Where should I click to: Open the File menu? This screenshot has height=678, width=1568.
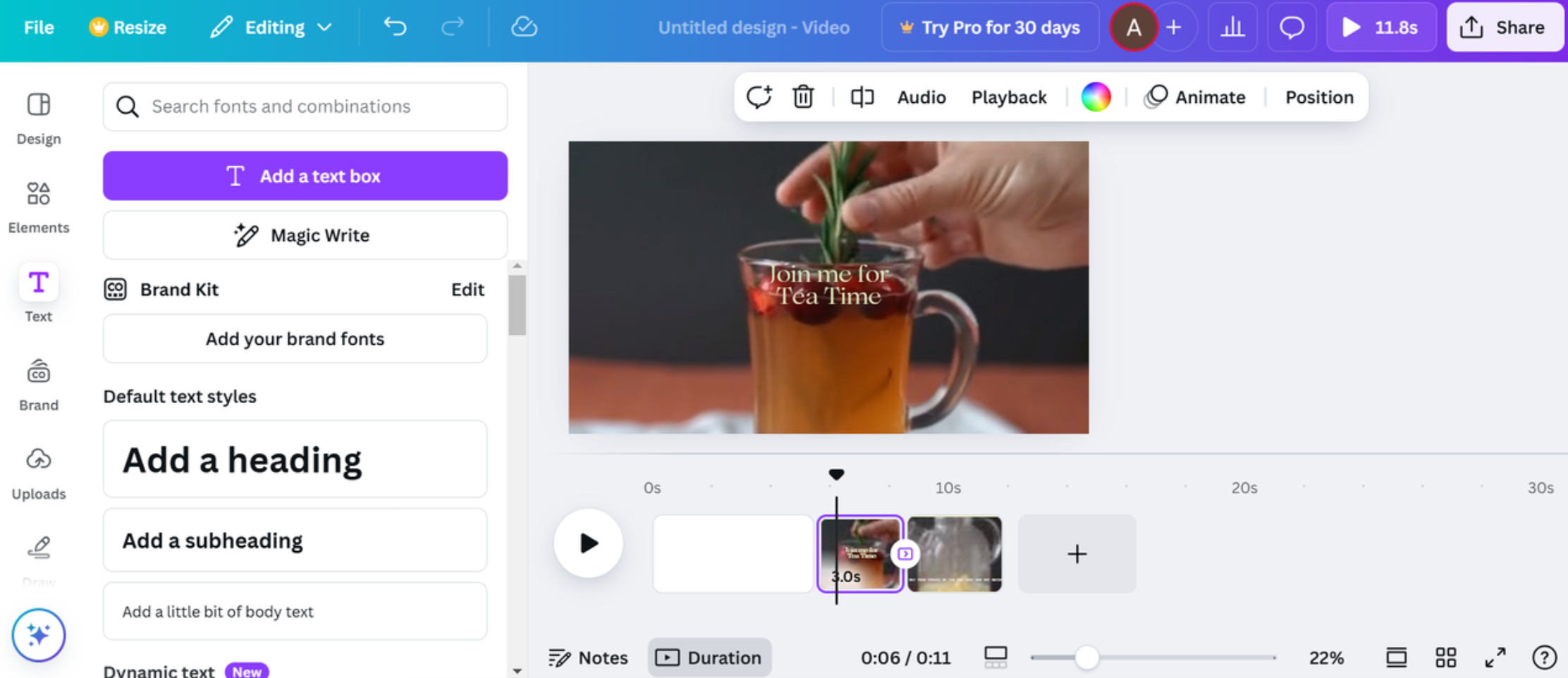(x=39, y=27)
